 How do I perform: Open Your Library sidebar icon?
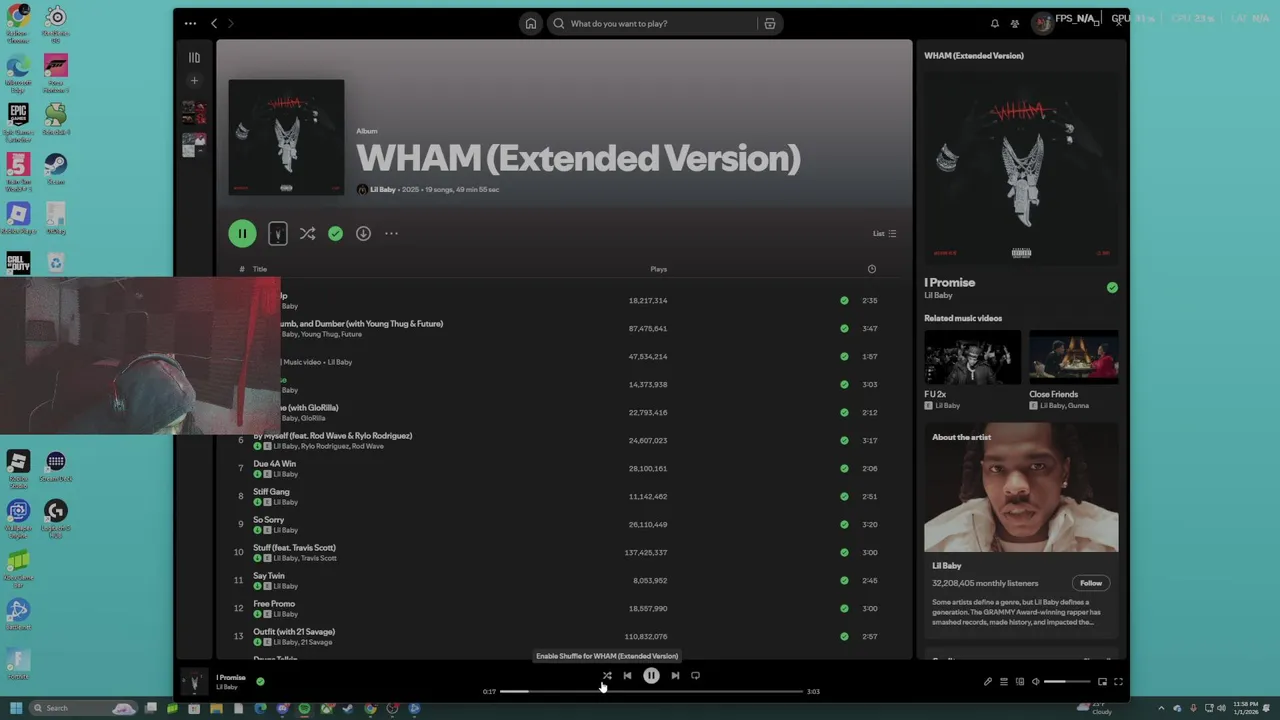(x=194, y=58)
